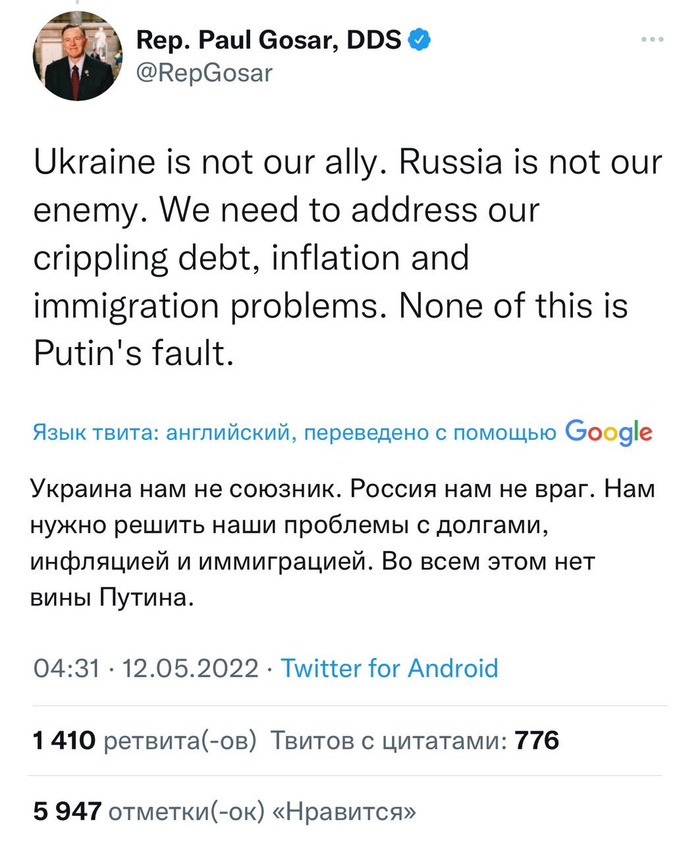Viewport: 700px width, 843px height.
Task: Click the display name Rep. Paul Gosar, DDS
Action: [x=268, y=40]
